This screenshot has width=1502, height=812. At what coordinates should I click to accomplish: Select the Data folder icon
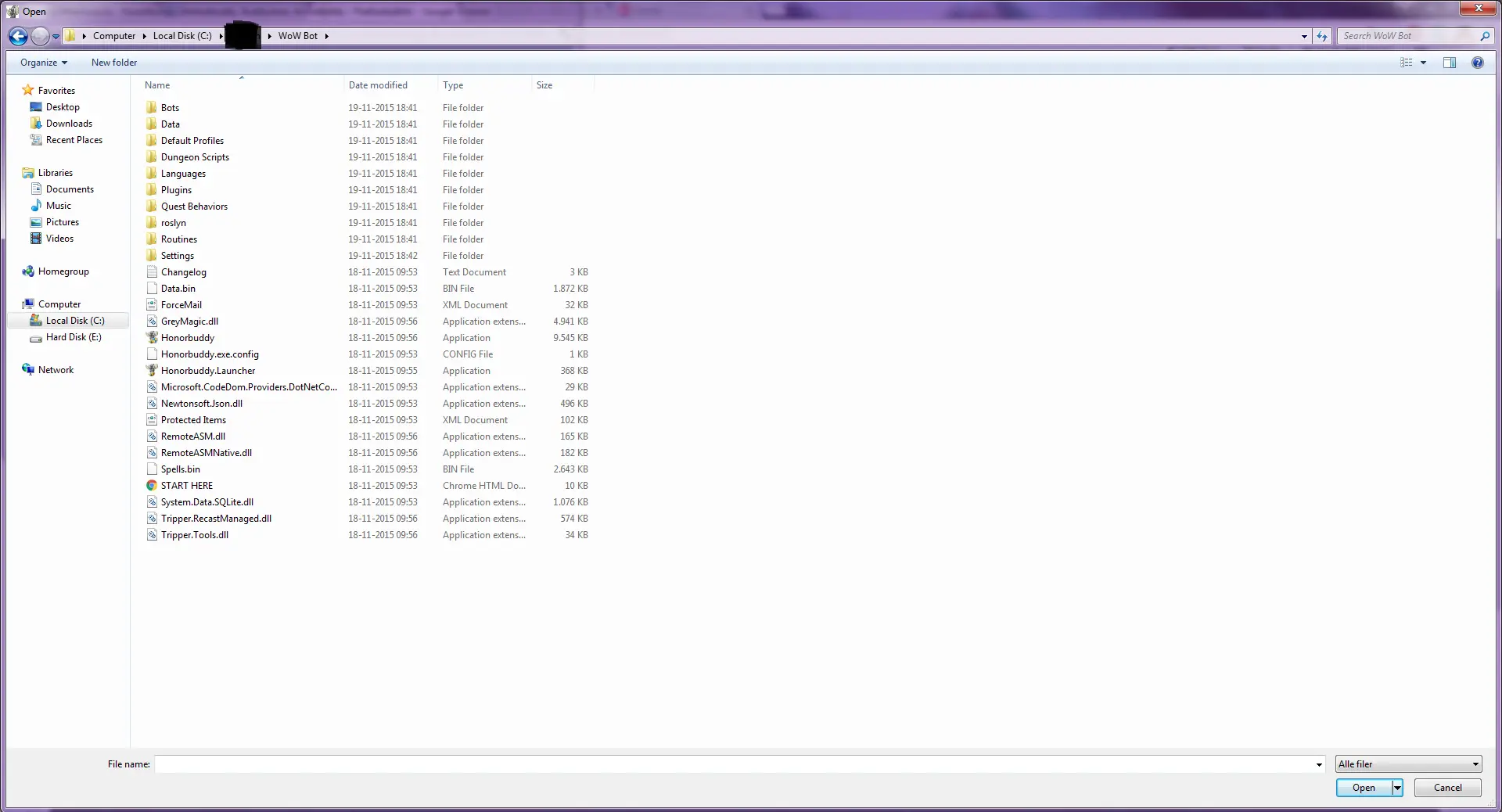tap(152, 124)
